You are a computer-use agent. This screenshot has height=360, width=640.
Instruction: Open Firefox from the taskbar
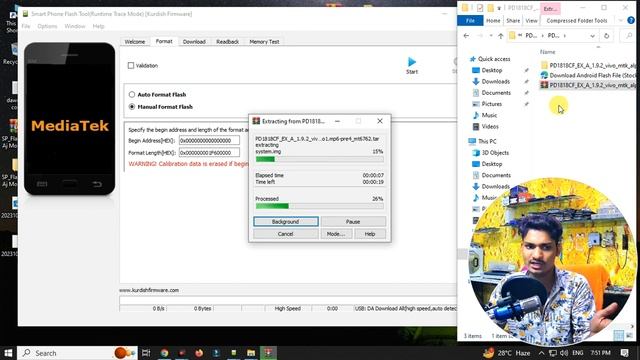199,353
